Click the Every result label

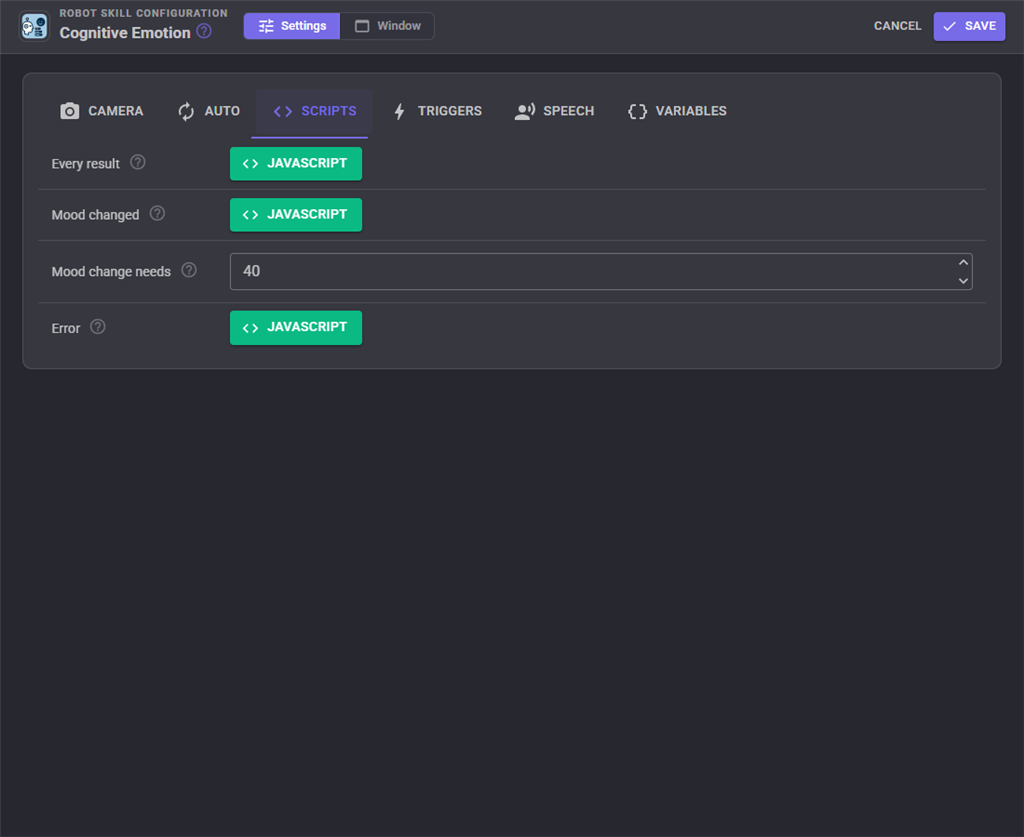point(86,164)
